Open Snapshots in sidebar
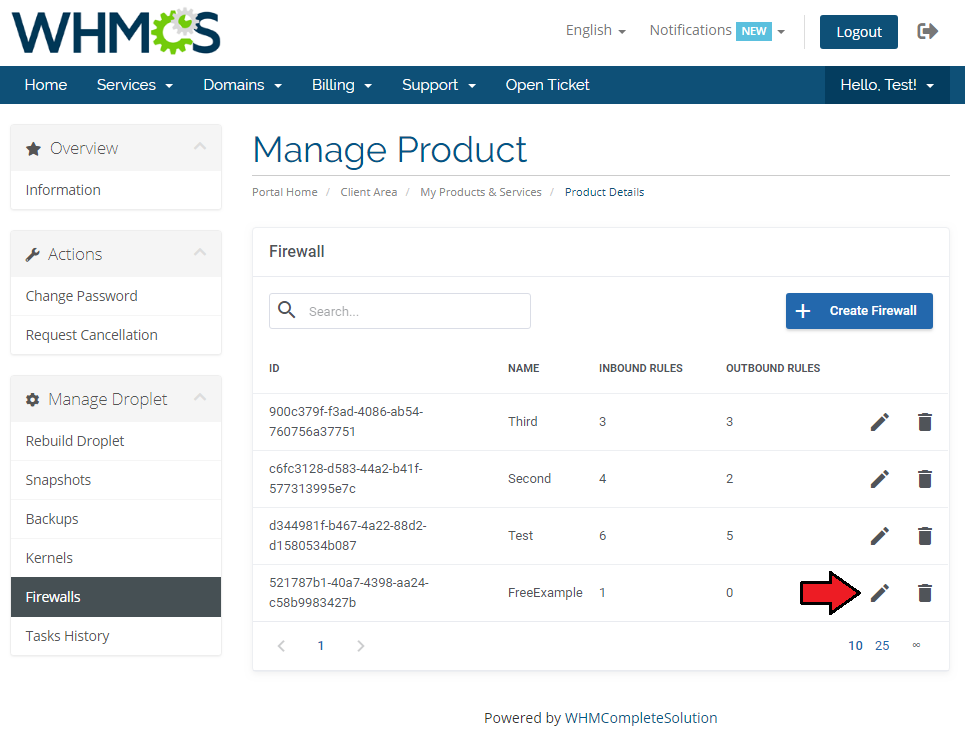Screen dimensions: 965x751 coord(116,480)
